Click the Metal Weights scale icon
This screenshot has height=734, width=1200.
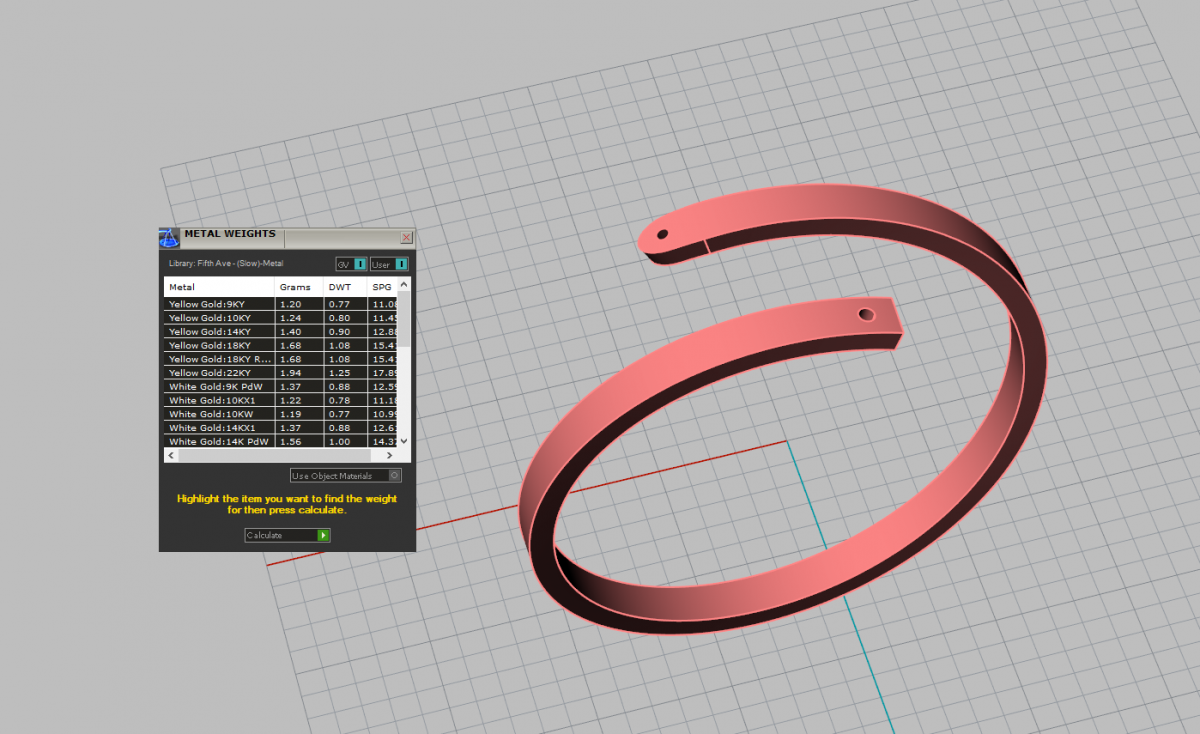tap(169, 239)
